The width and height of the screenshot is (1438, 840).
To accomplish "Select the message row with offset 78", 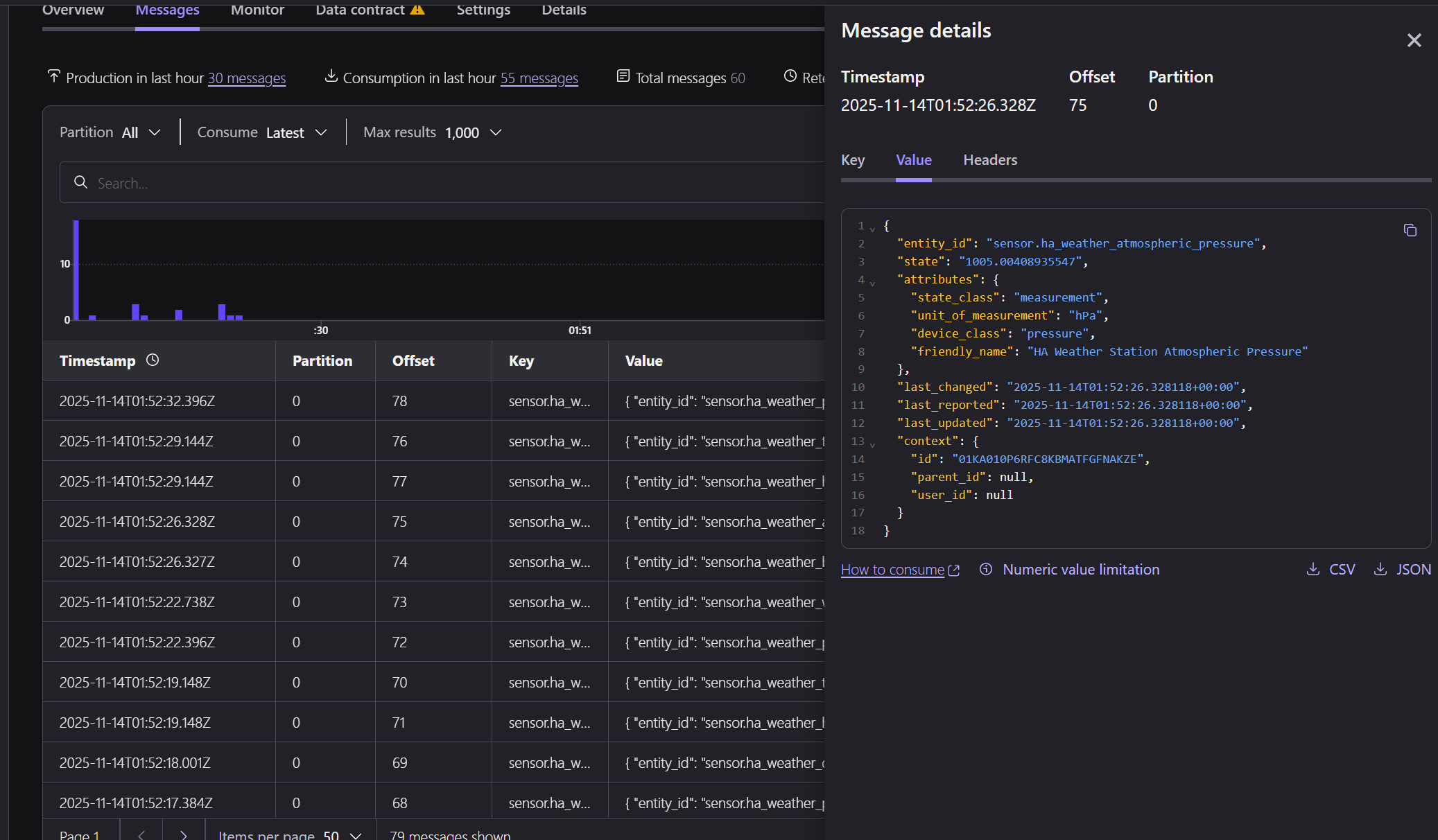I will [x=433, y=401].
